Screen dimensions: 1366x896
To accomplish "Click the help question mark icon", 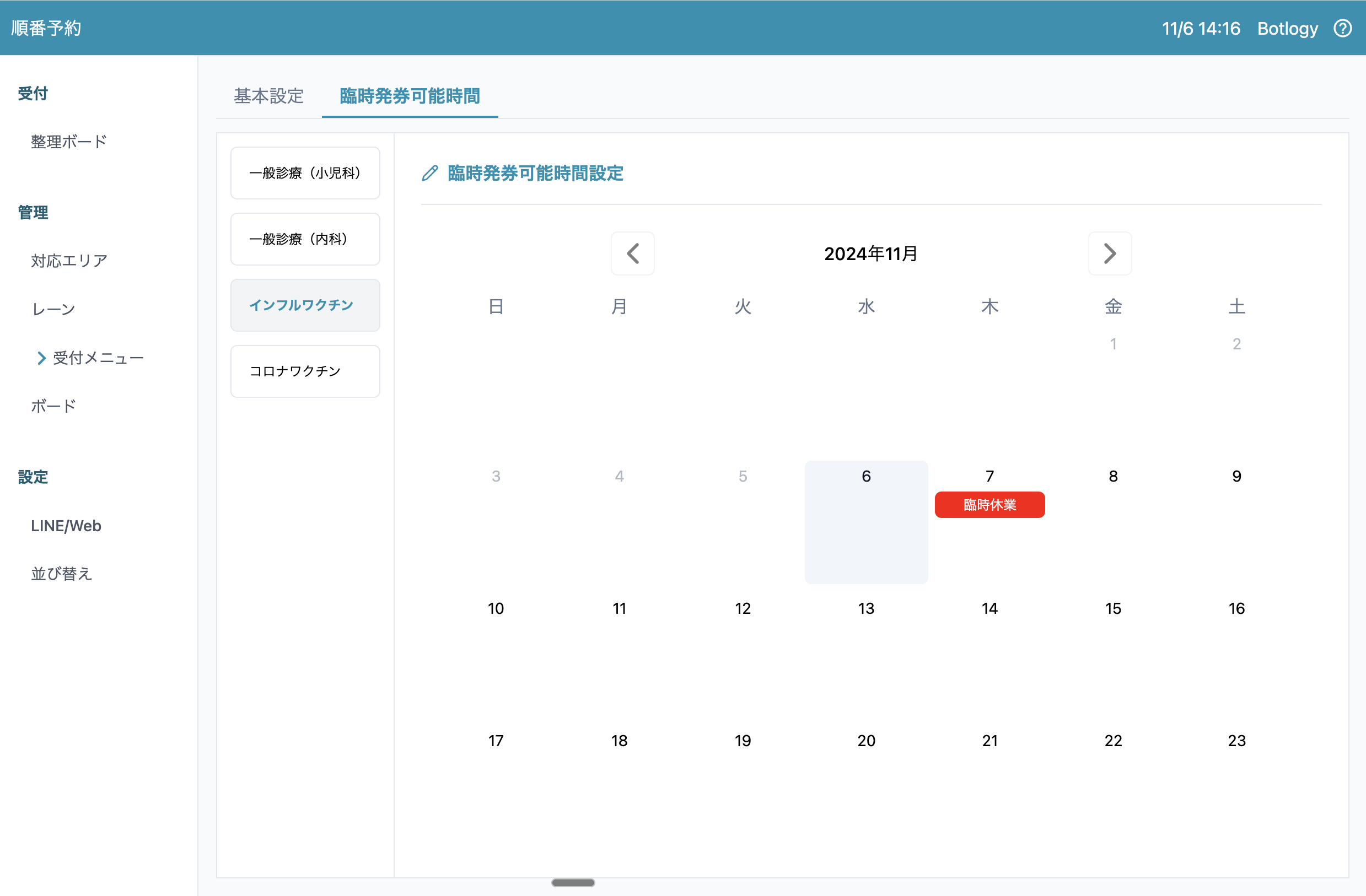I will [x=1342, y=28].
